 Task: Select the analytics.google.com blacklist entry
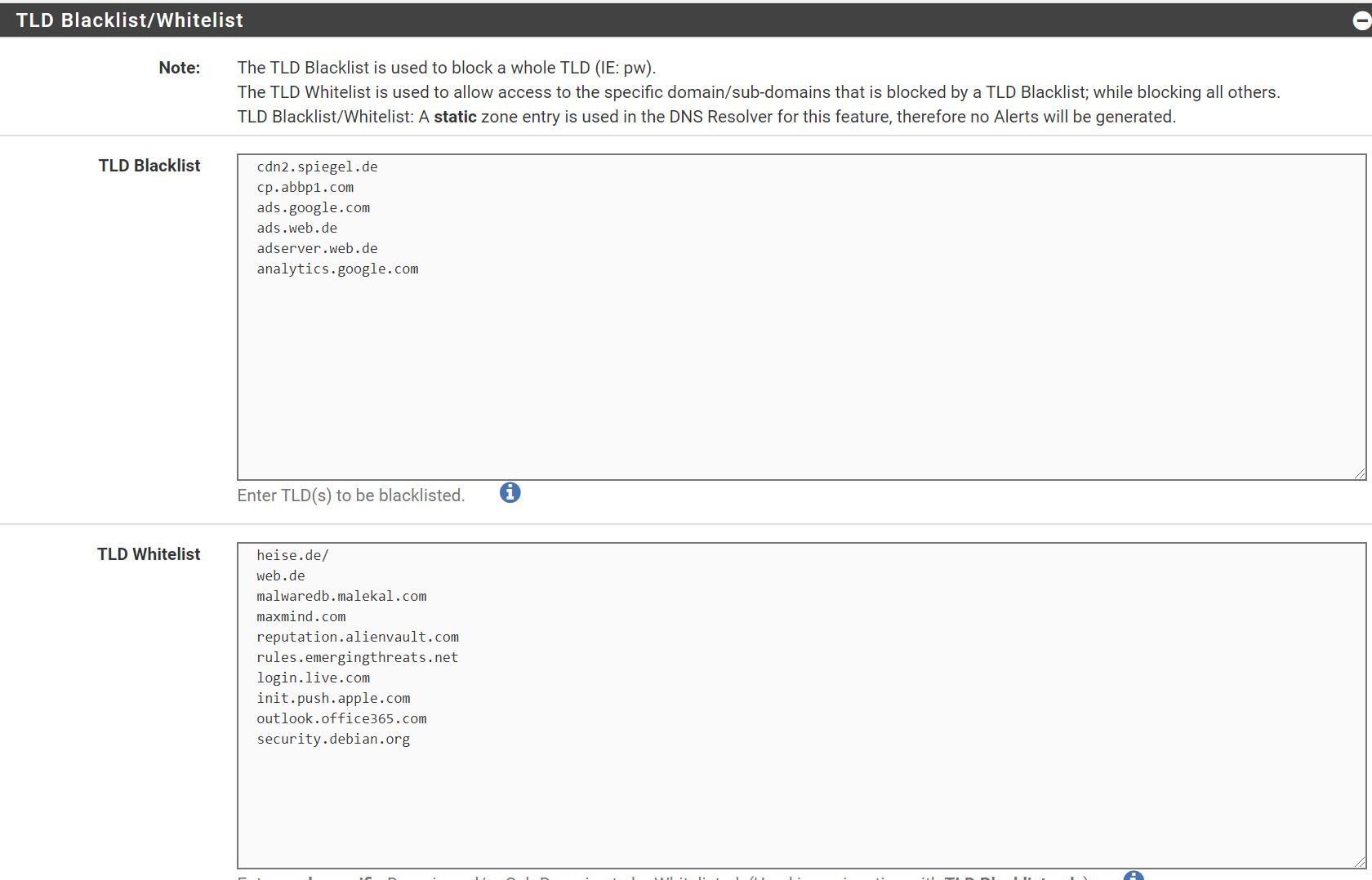[x=337, y=269]
